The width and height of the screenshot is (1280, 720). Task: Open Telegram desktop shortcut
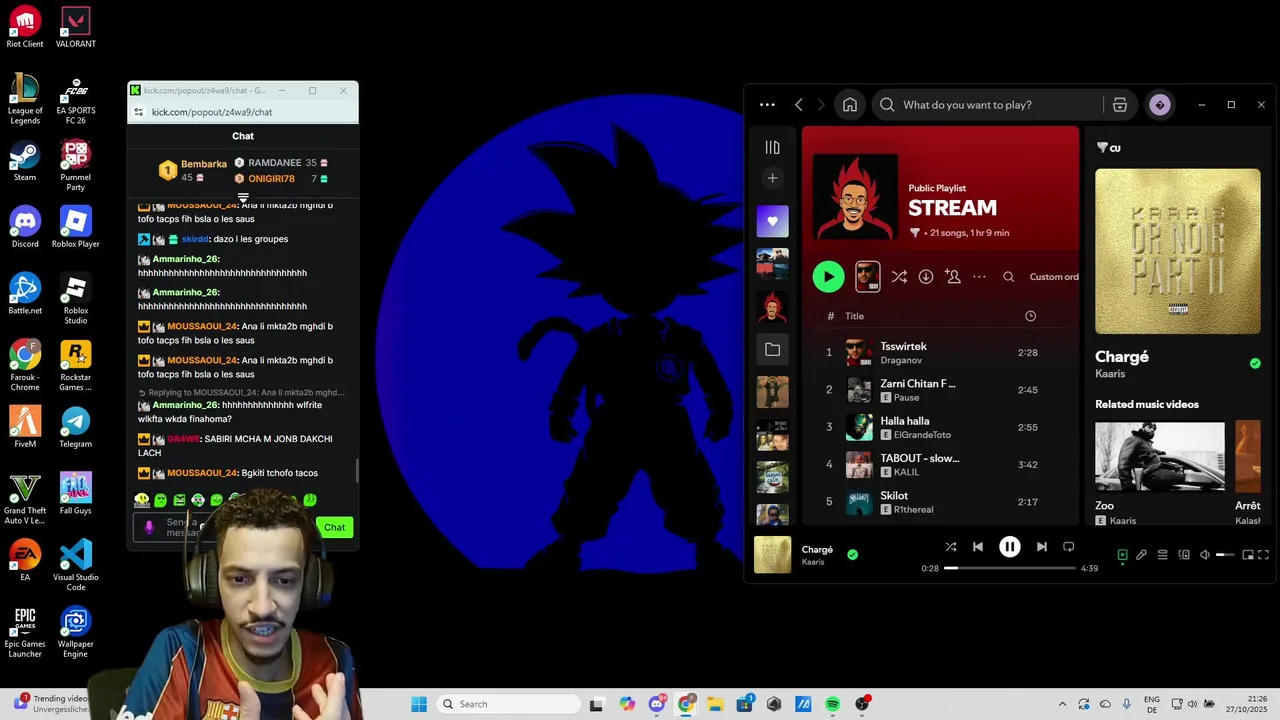pos(76,427)
